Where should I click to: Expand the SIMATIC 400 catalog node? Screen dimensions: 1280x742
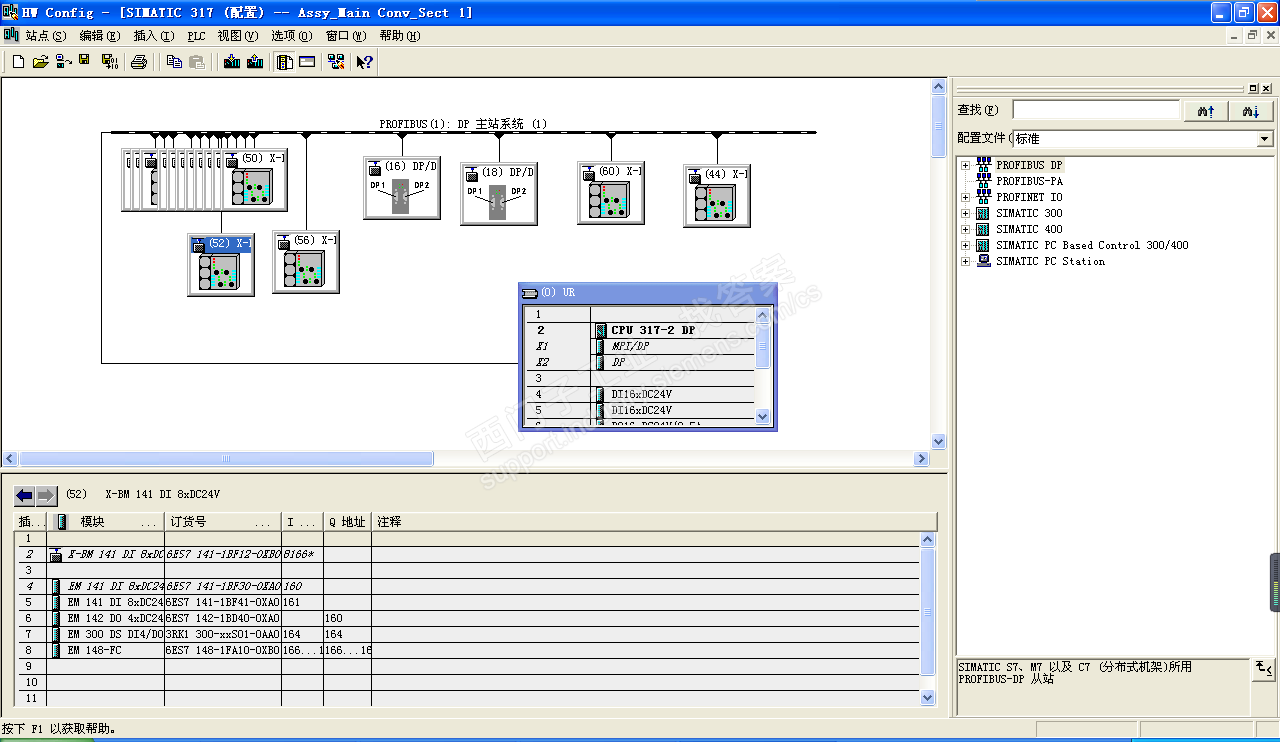pyautogui.click(x=965, y=229)
